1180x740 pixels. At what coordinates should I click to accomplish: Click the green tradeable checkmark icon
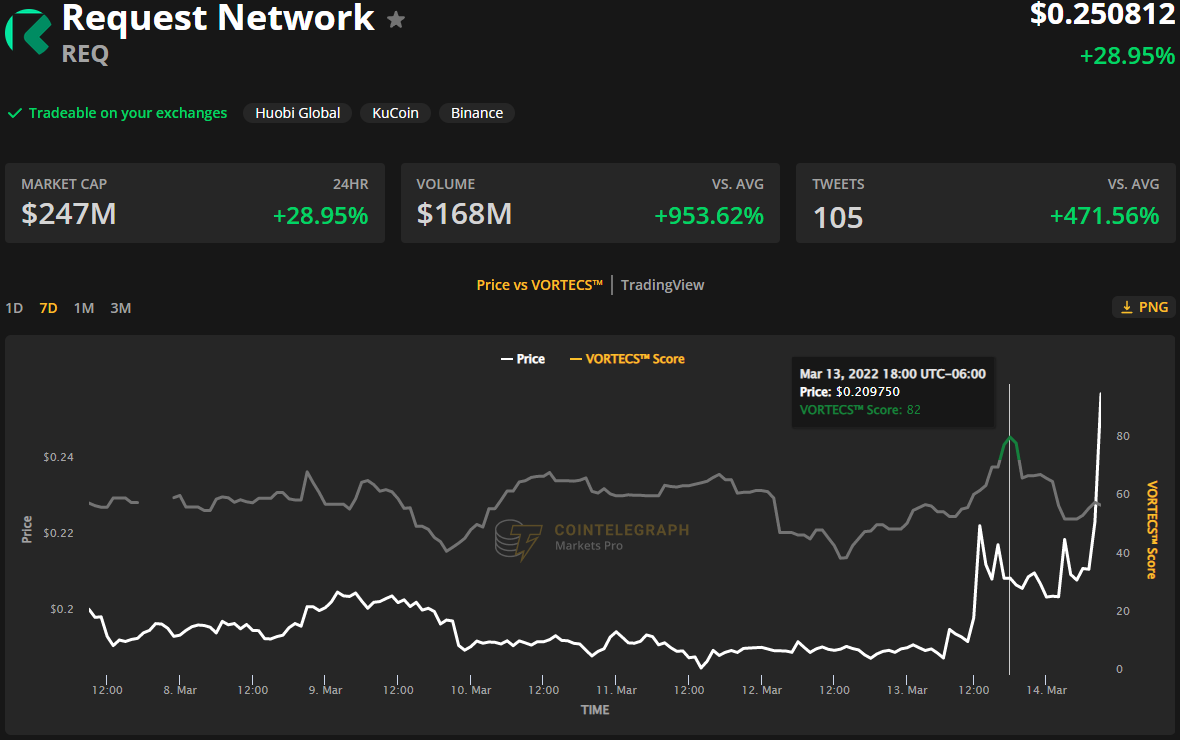pyautogui.click(x=15, y=113)
